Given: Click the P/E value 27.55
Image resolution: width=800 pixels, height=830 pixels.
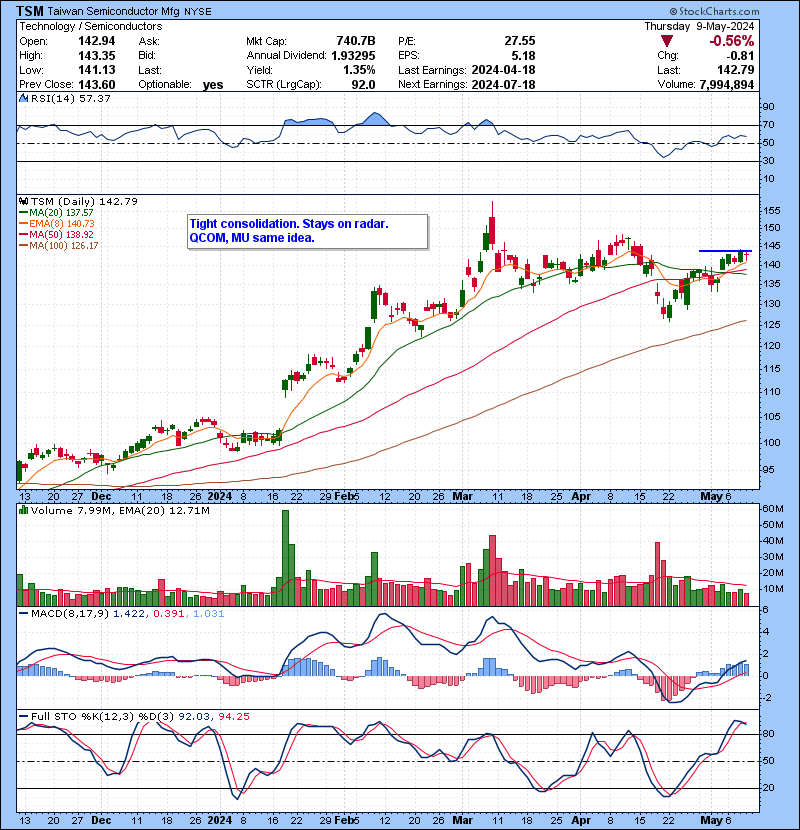Looking at the screenshot, I should click(x=520, y=41).
